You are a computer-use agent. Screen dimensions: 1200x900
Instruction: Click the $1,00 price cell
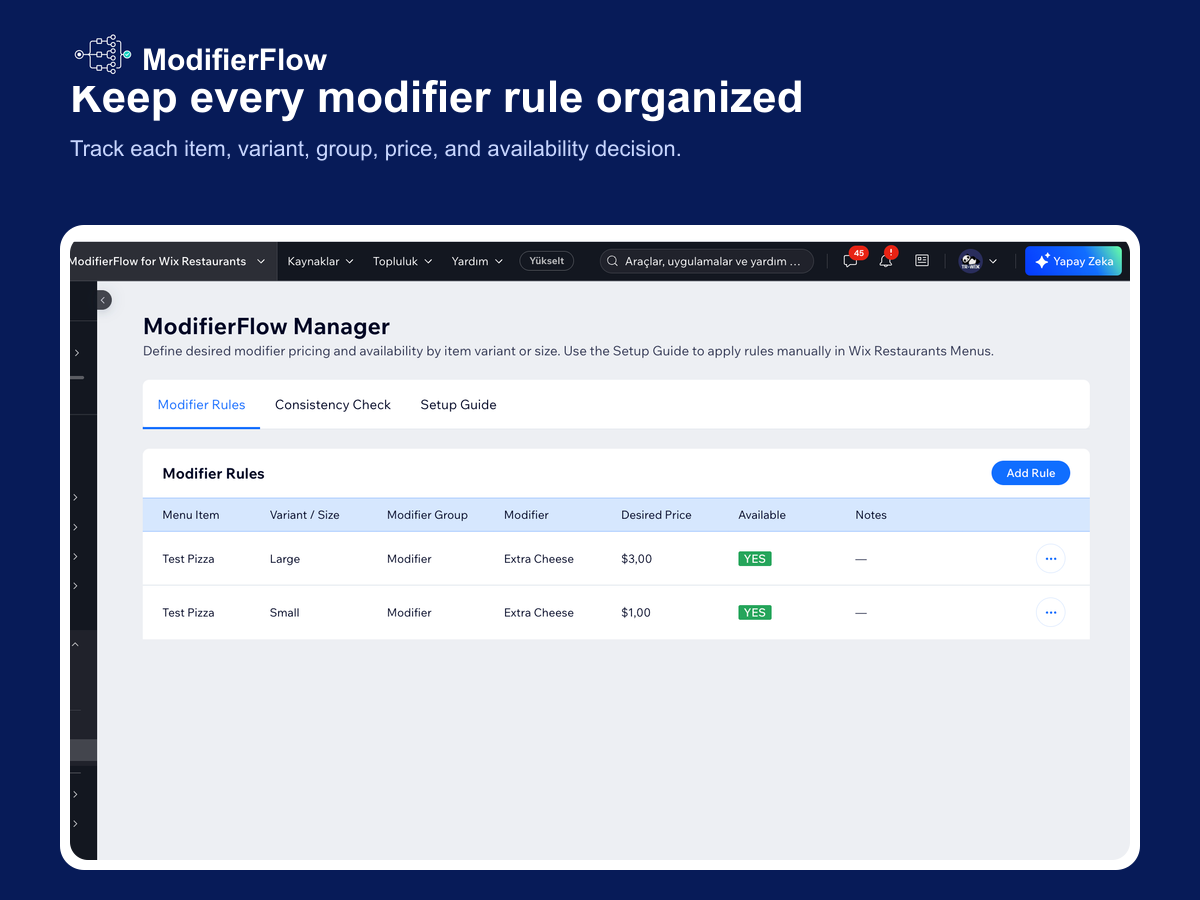[x=636, y=612]
